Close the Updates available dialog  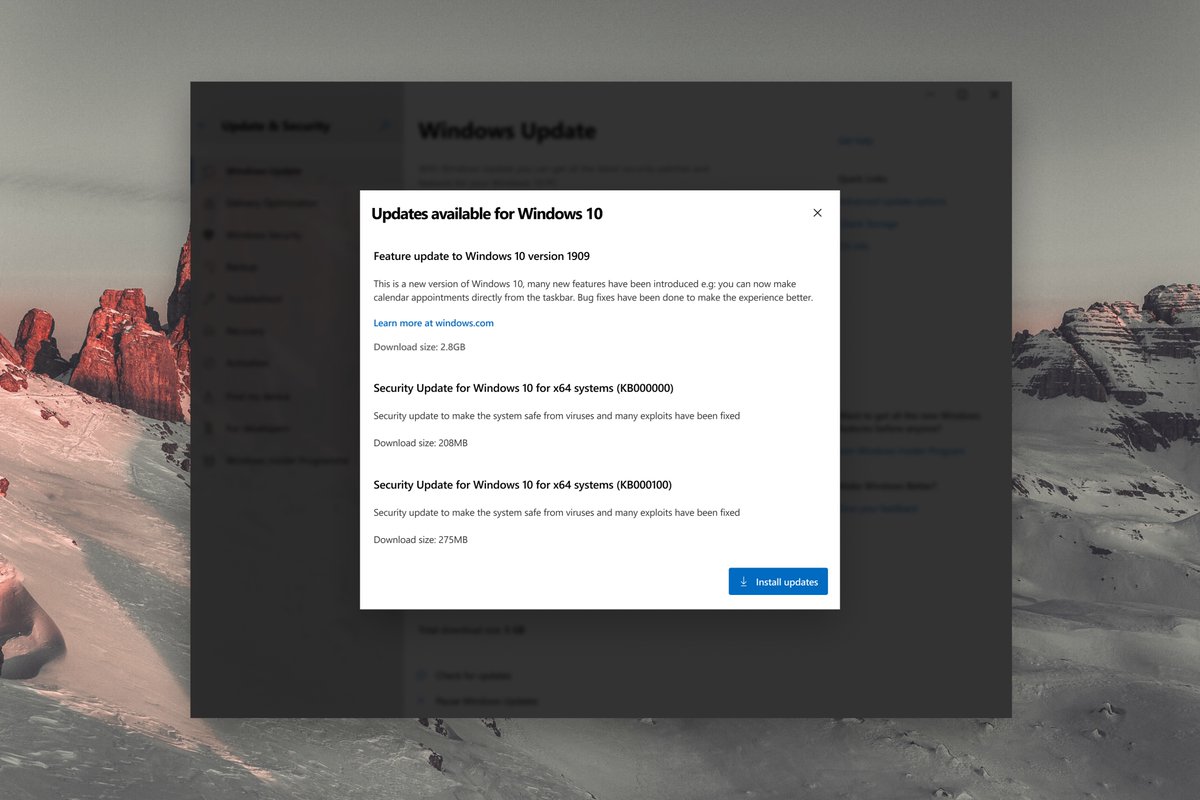(x=817, y=213)
